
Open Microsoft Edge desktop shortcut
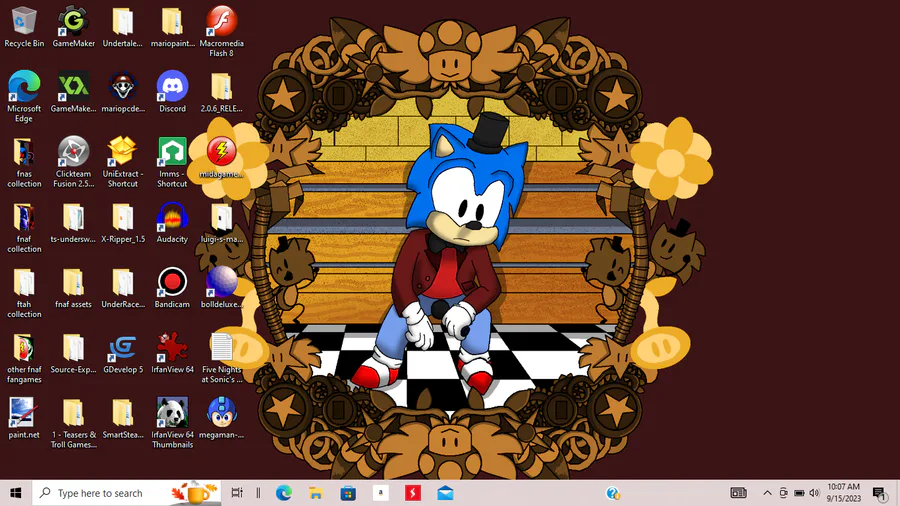24,96
